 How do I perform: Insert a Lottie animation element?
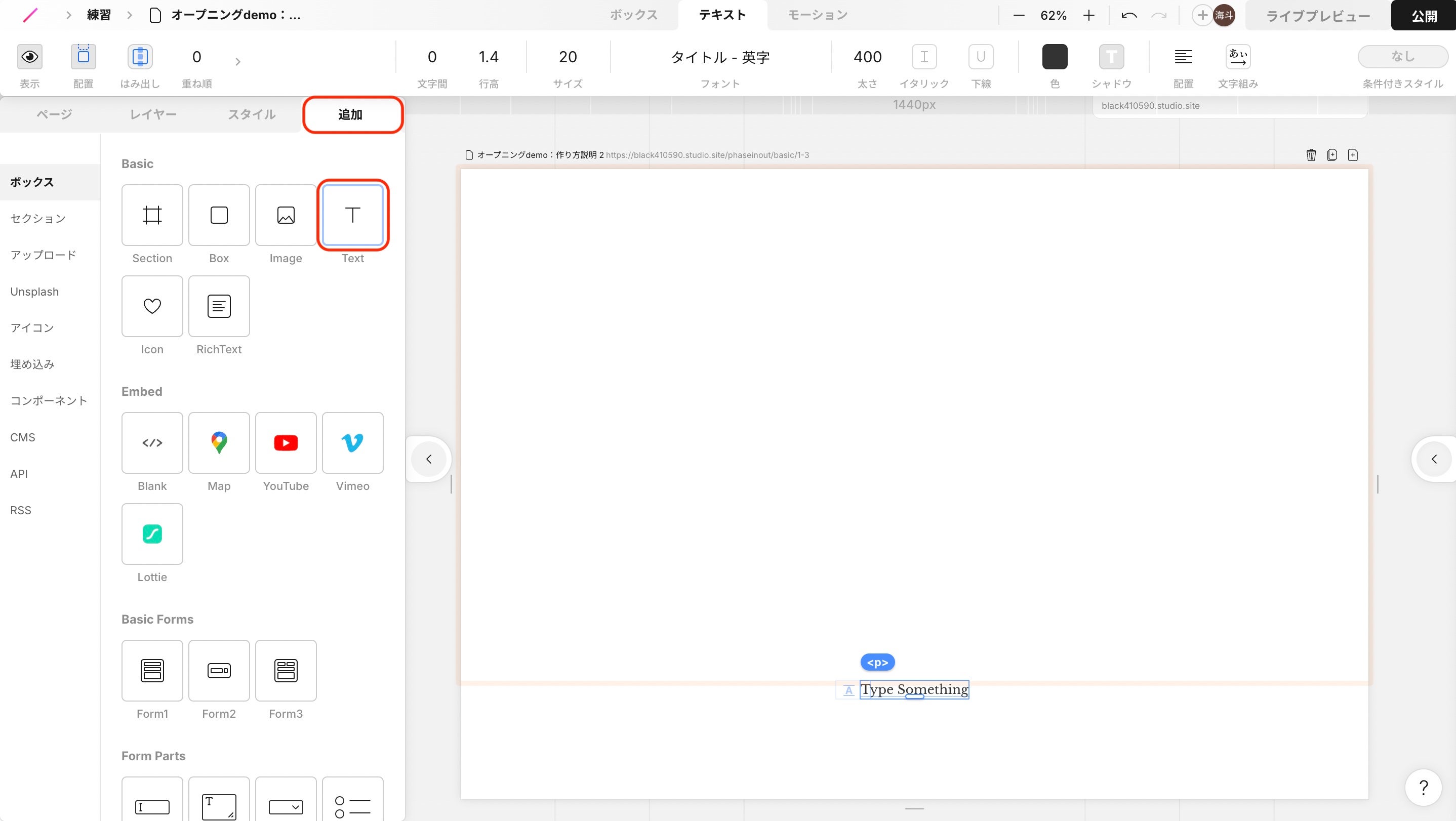(152, 533)
